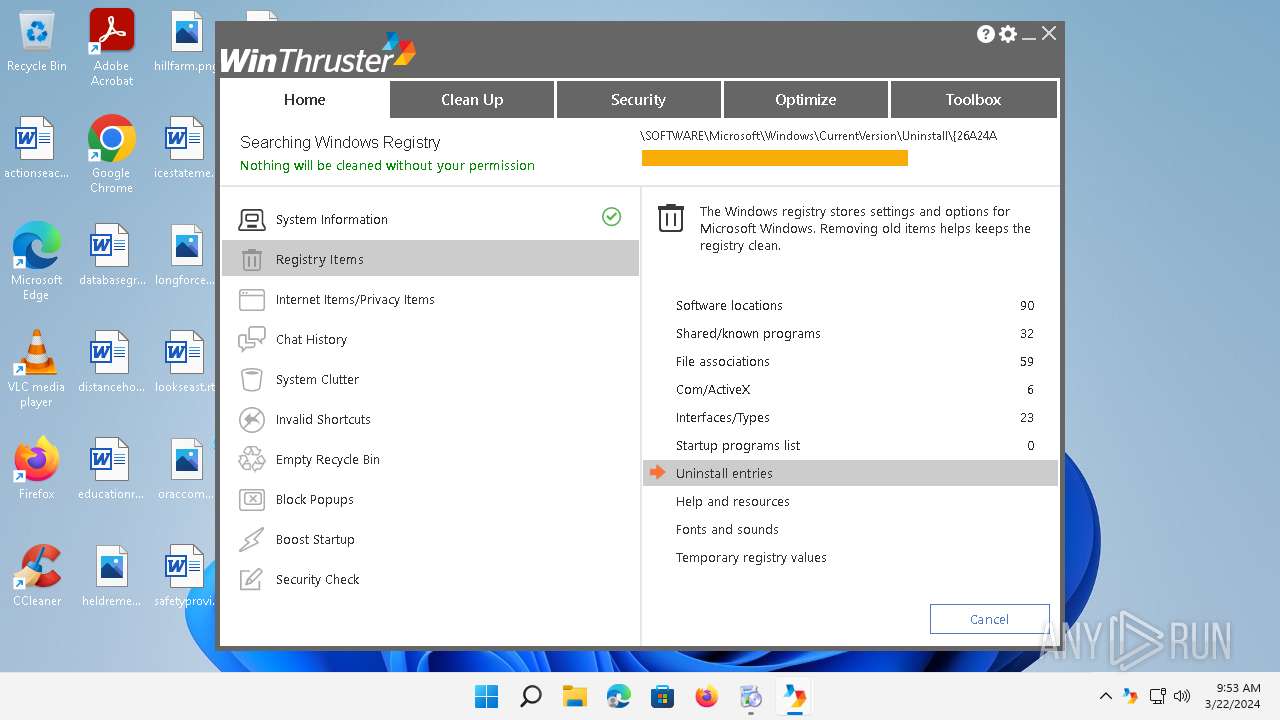The width and height of the screenshot is (1280, 720).
Task: Select the Adobe Acrobat desktop shortcut
Action: [x=112, y=48]
